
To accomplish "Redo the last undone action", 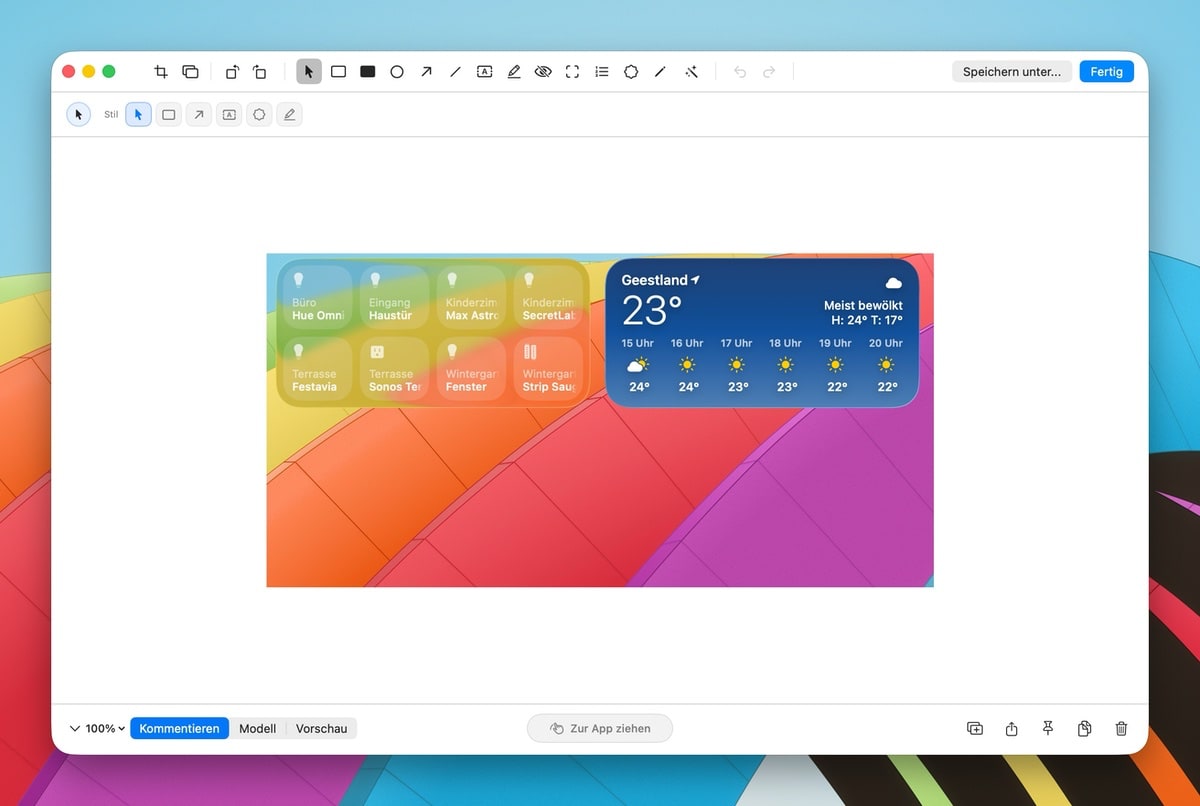I will point(769,72).
